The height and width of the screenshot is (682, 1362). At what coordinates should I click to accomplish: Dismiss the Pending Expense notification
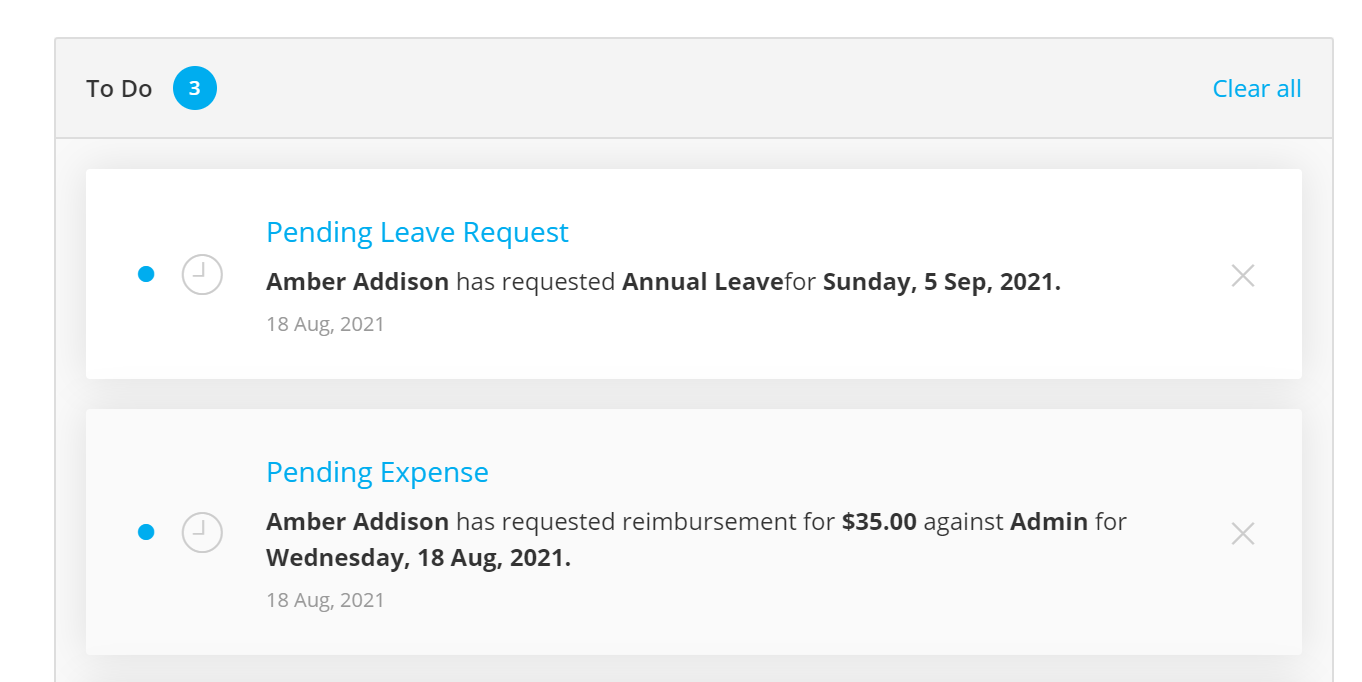pos(1242,533)
